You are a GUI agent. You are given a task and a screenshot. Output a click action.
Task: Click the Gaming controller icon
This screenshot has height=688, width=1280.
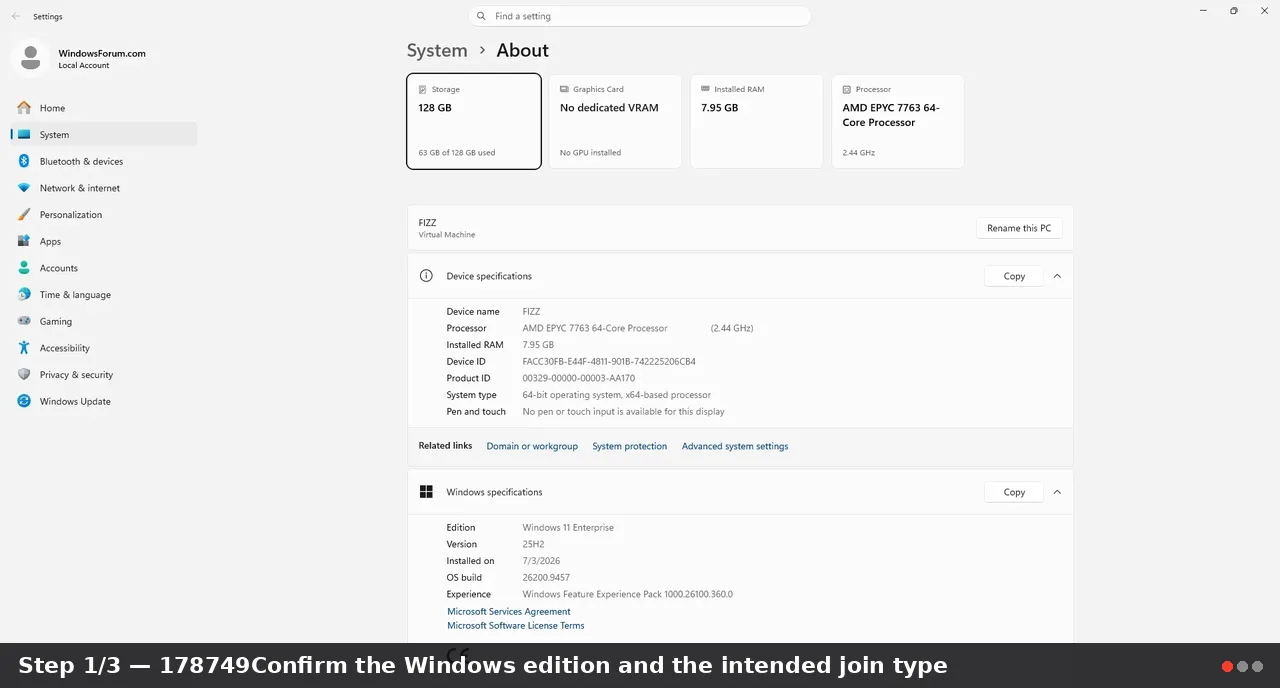24,321
